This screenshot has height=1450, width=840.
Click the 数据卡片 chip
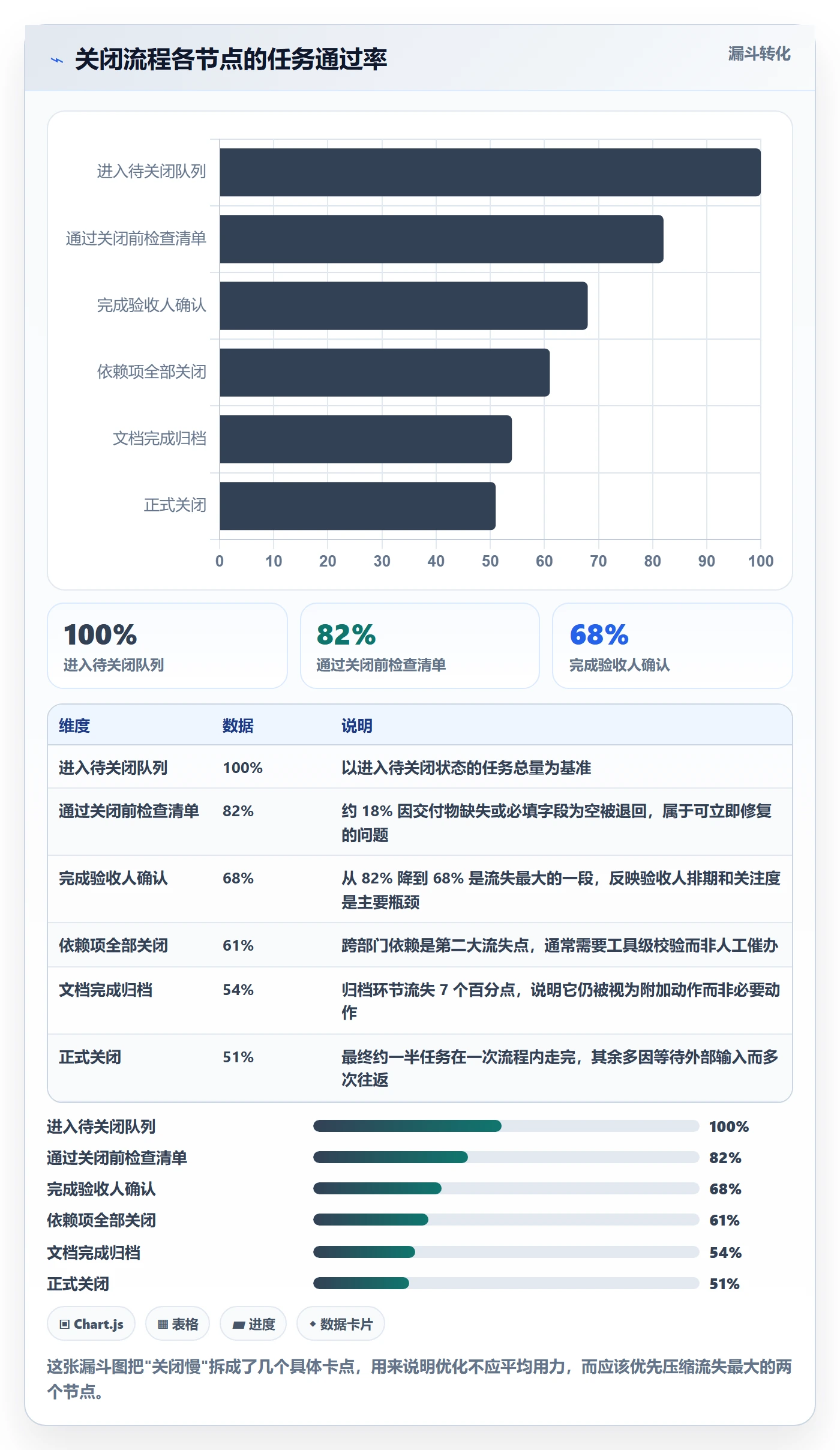tap(341, 1323)
